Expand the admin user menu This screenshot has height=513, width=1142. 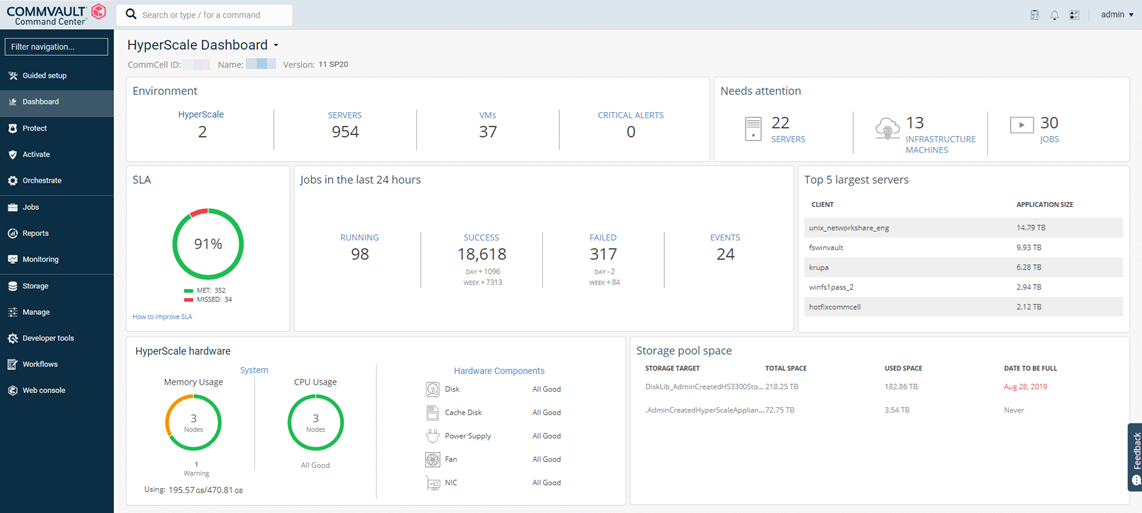pyautogui.click(x=1117, y=15)
